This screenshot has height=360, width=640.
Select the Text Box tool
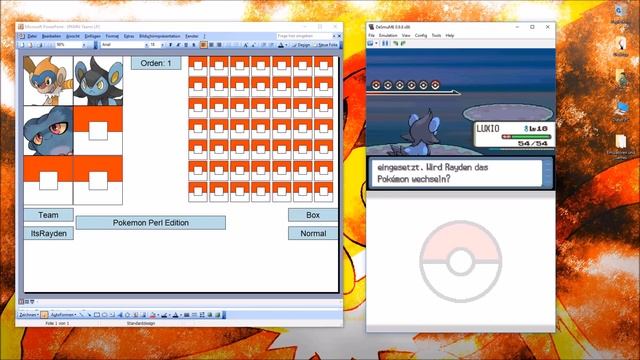click(x=112, y=315)
